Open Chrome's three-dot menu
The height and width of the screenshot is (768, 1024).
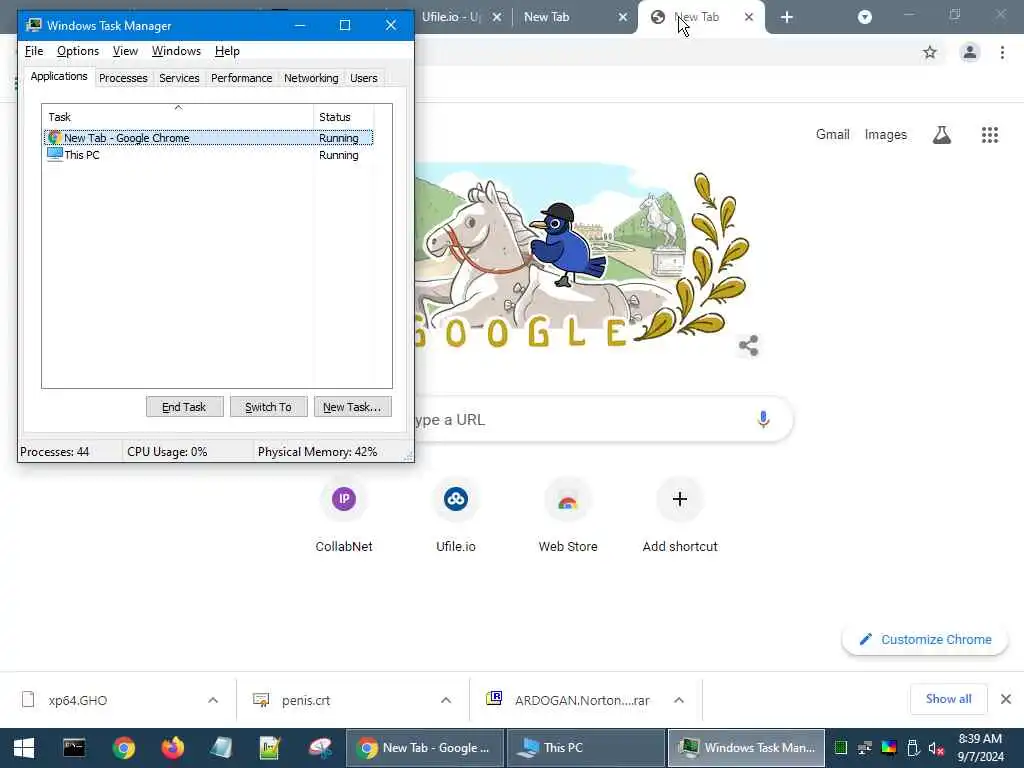[x=1002, y=52]
